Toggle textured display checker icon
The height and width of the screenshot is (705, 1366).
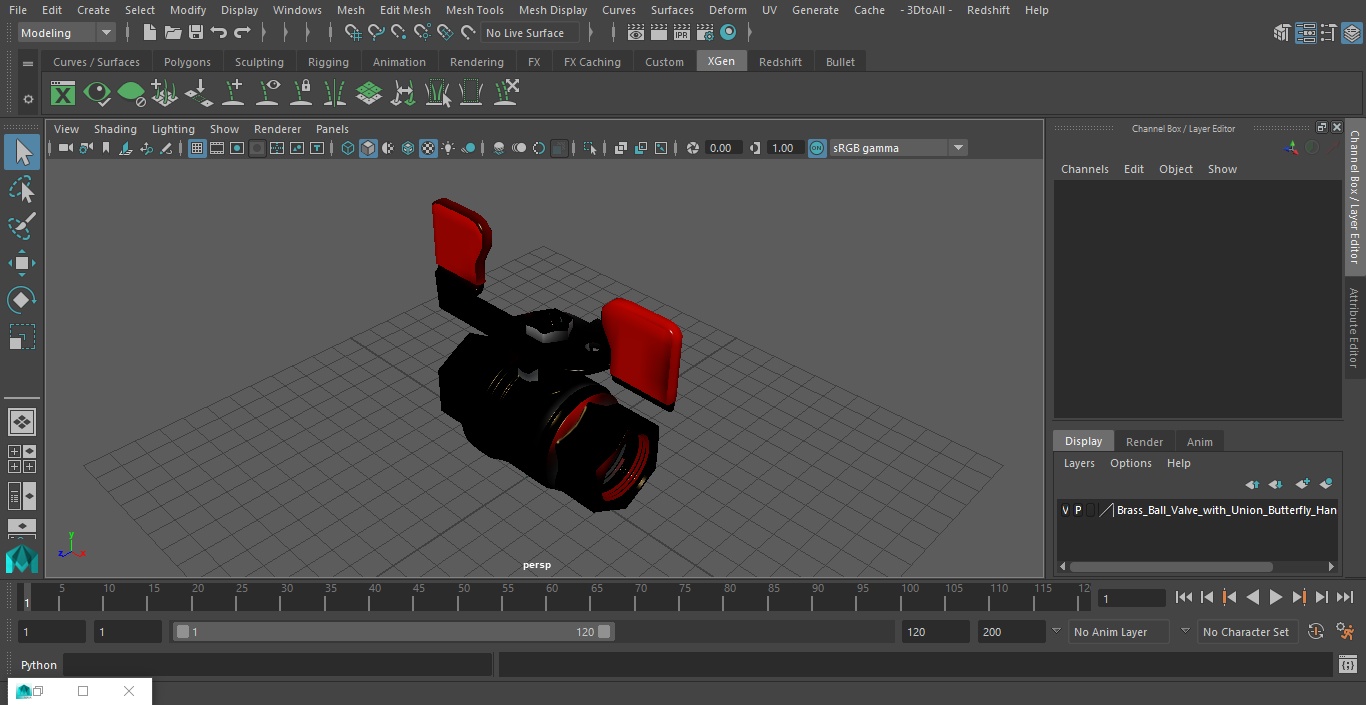coord(428,148)
